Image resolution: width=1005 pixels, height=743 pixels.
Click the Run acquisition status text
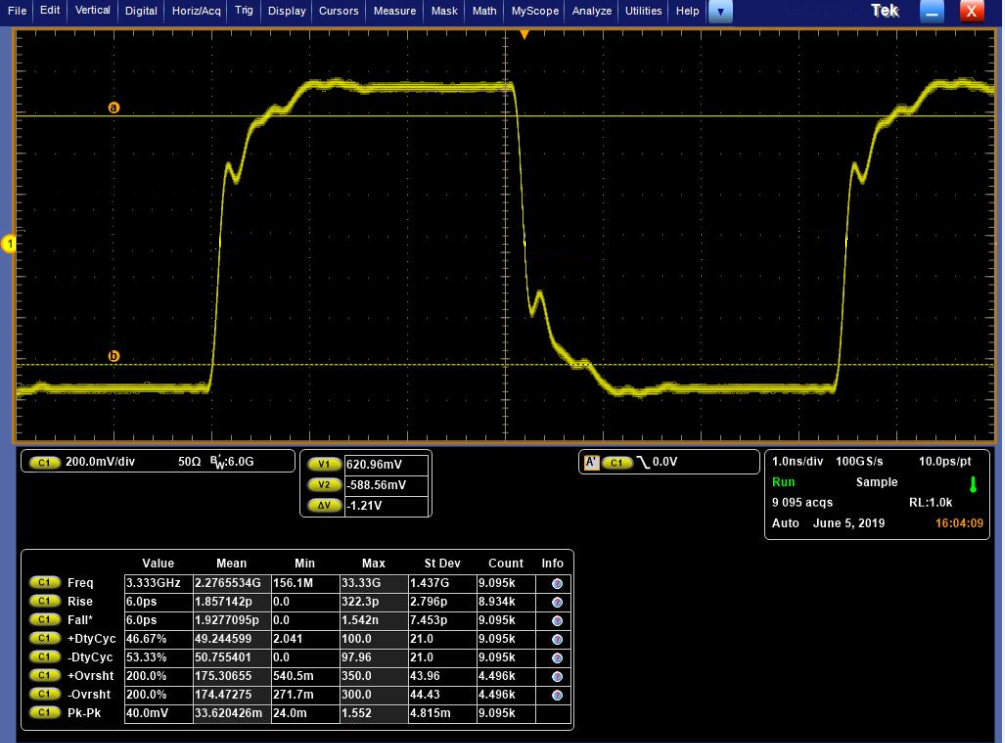click(x=783, y=482)
